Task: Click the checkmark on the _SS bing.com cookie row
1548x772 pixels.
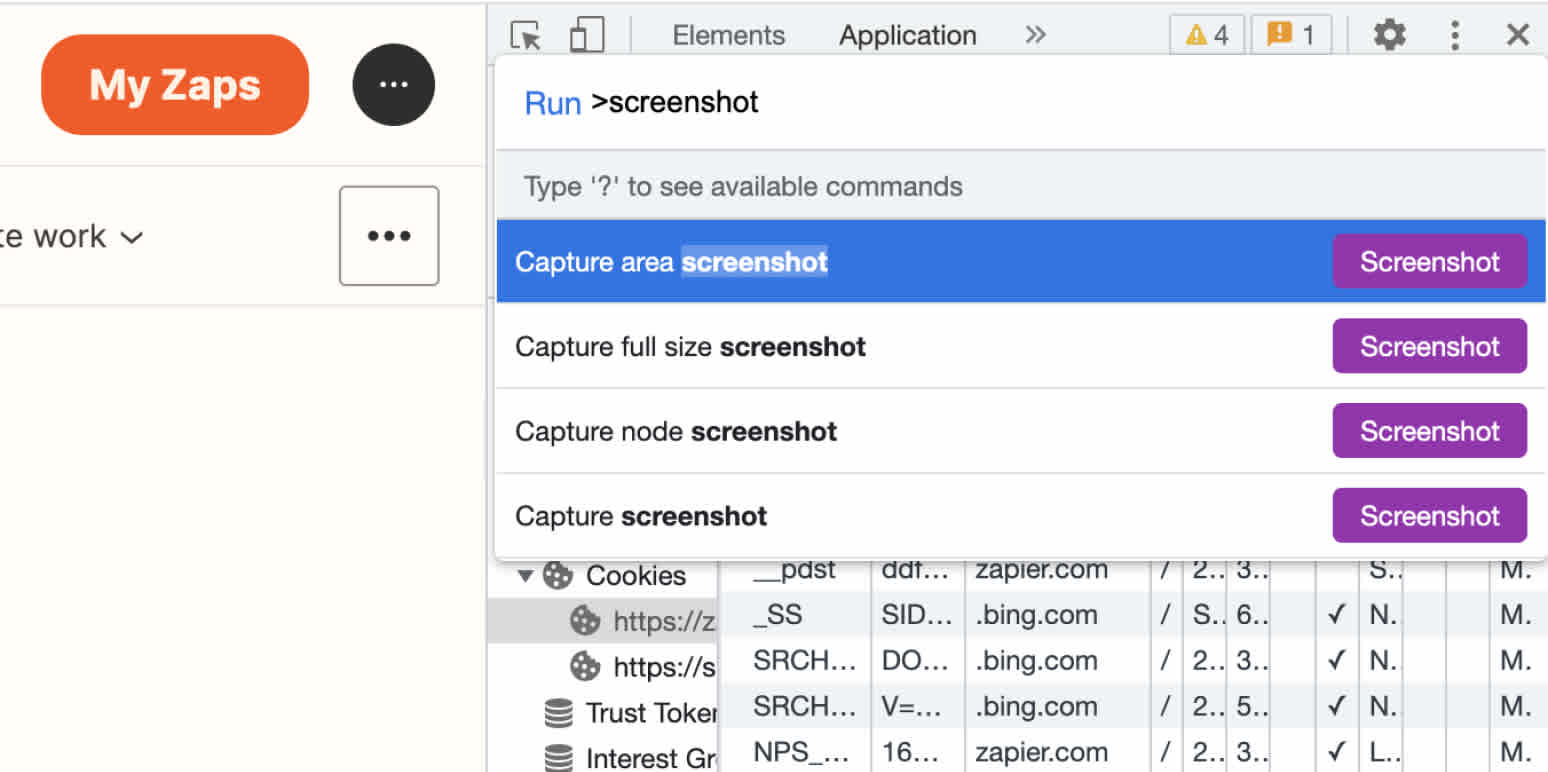Action: [1337, 614]
